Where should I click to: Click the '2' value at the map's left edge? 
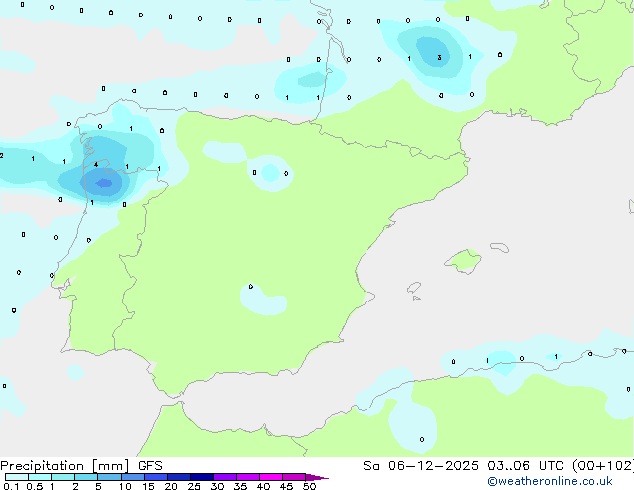point(2,156)
